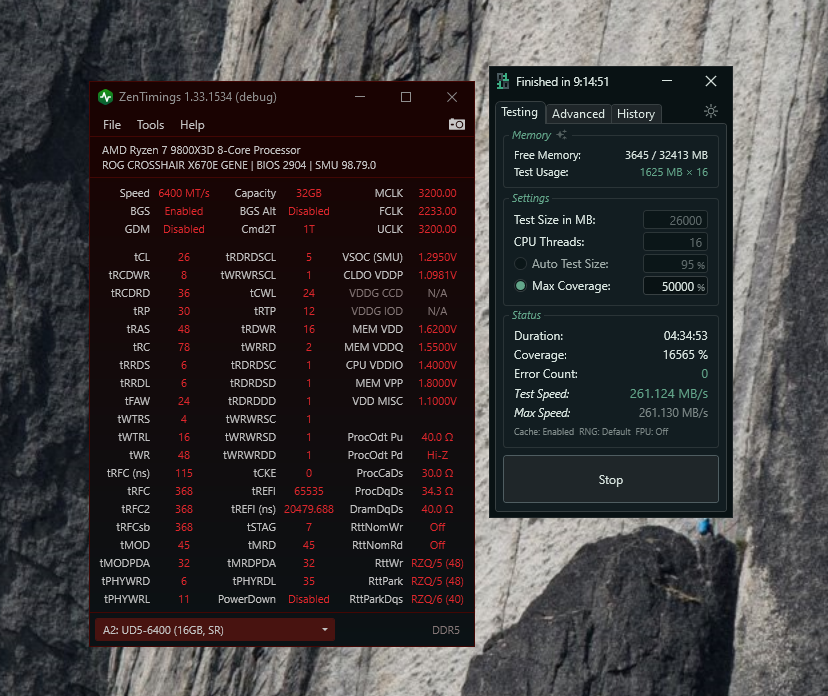Click the Free Memory value 3645 / 32413 MB
Viewport: 828px width, 696px height.
666,155
